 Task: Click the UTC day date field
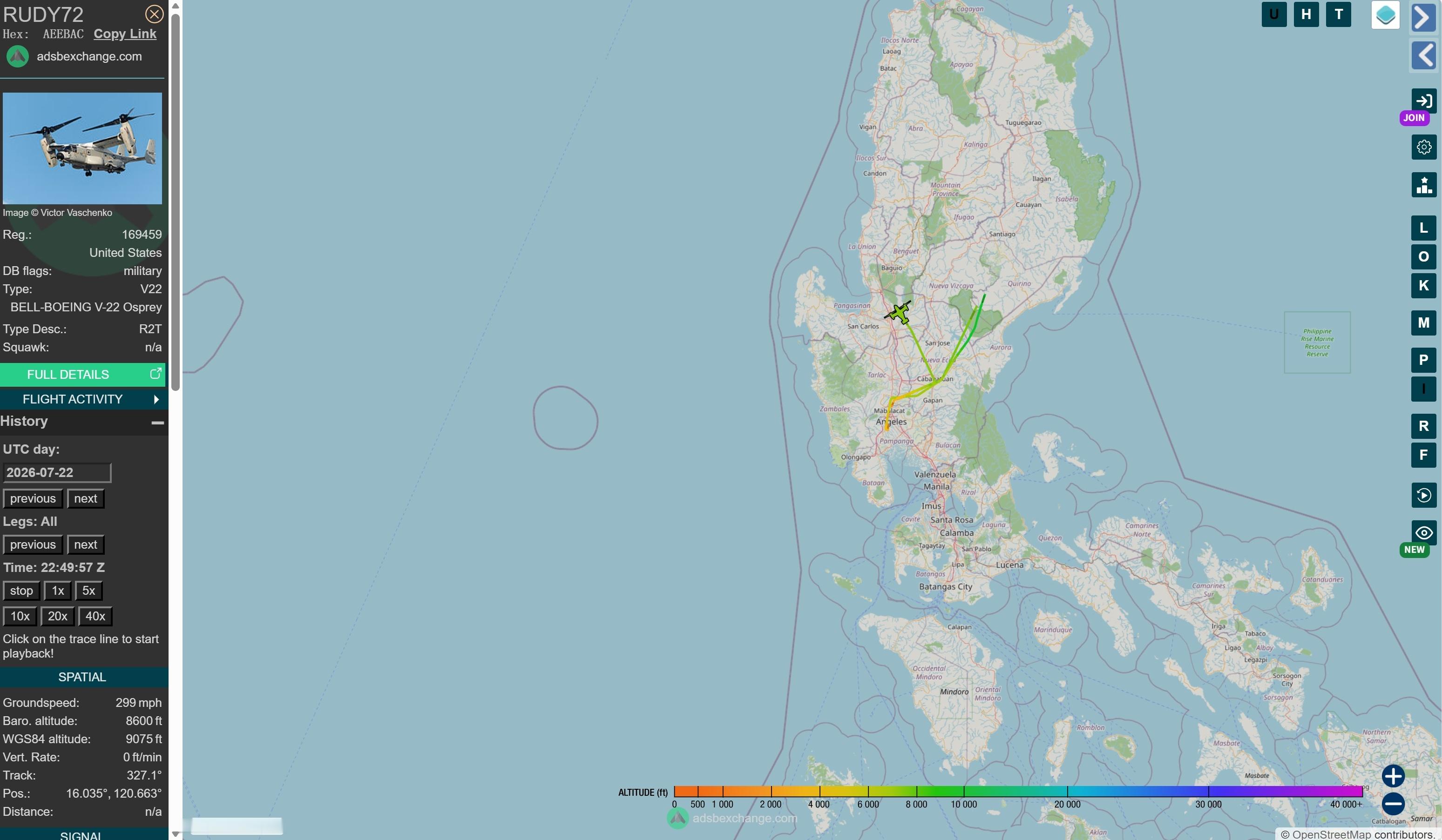pos(57,472)
